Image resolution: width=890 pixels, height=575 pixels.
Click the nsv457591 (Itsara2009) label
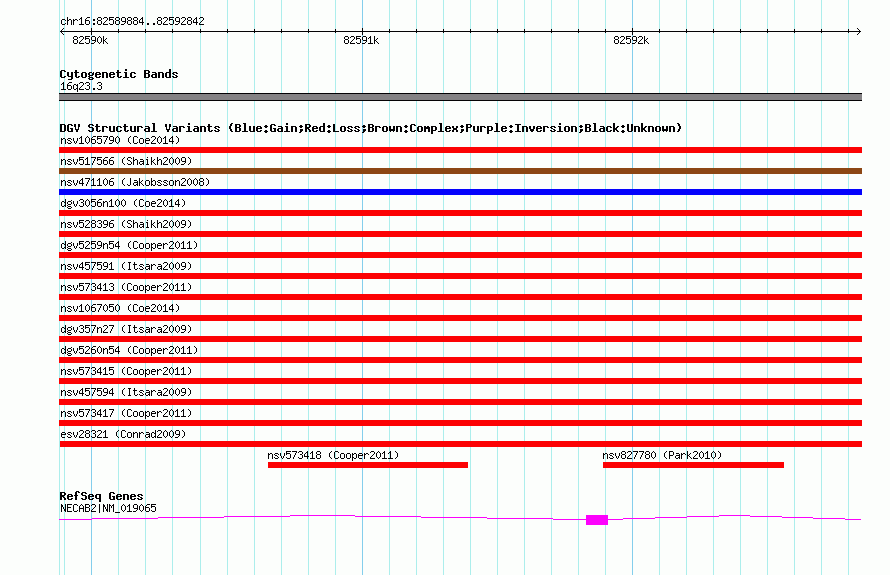[126, 266]
